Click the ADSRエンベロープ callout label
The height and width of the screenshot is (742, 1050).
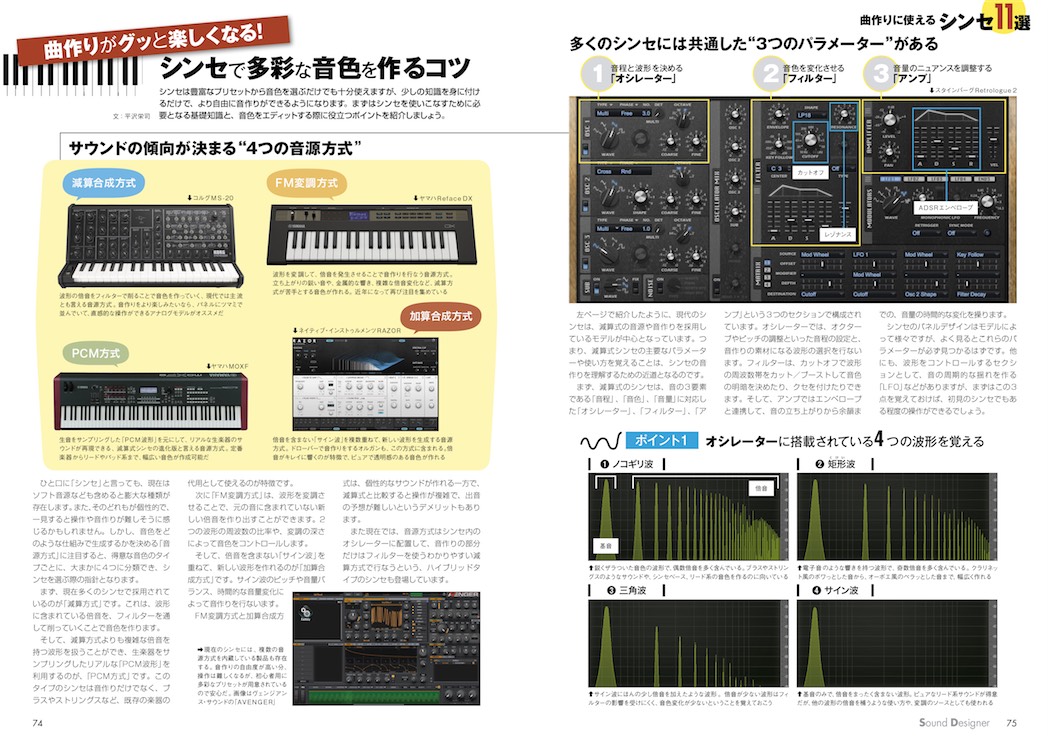[946, 208]
